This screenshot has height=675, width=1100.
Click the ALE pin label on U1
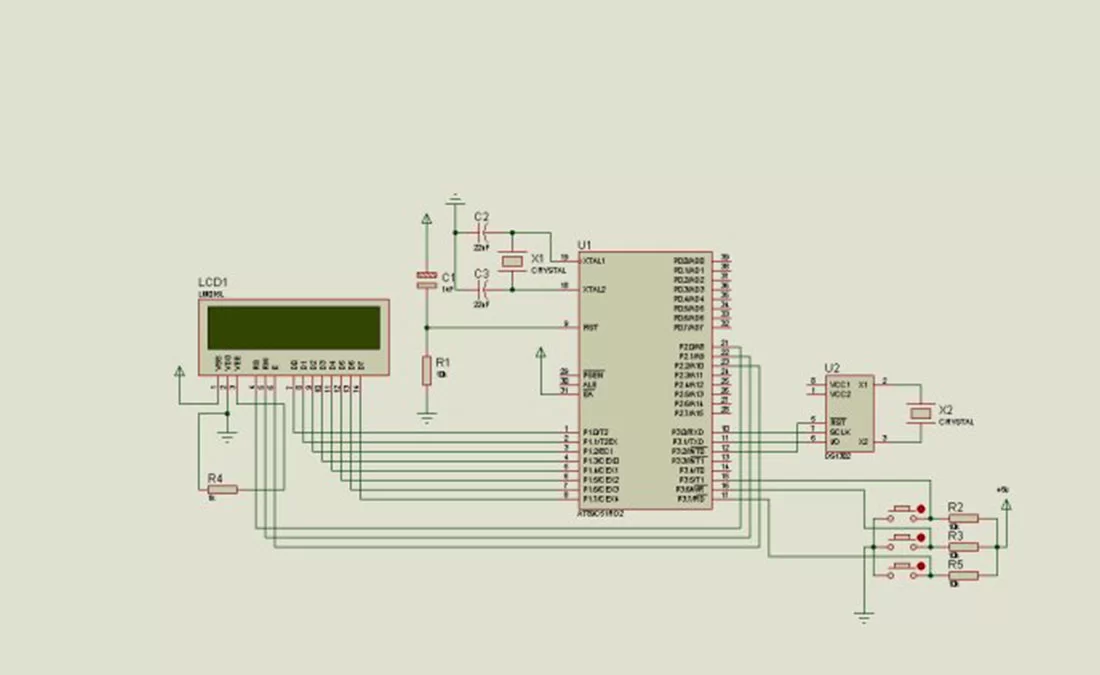coord(590,385)
